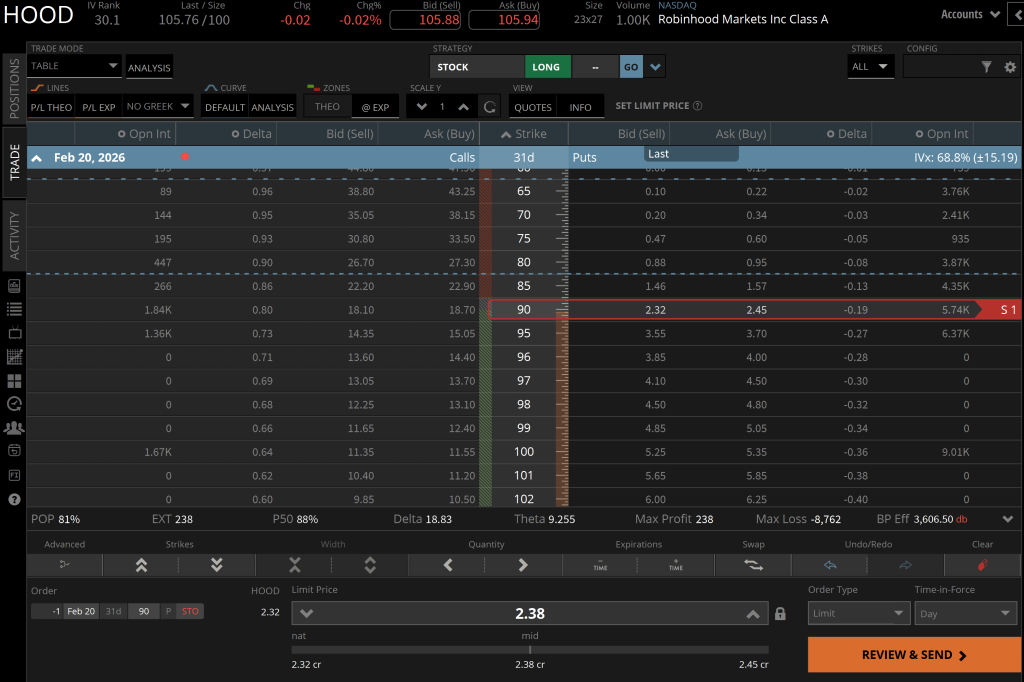This screenshot has height=682, width=1024.
Task: Click the GO strategy button
Action: pyautogui.click(x=631, y=67)
